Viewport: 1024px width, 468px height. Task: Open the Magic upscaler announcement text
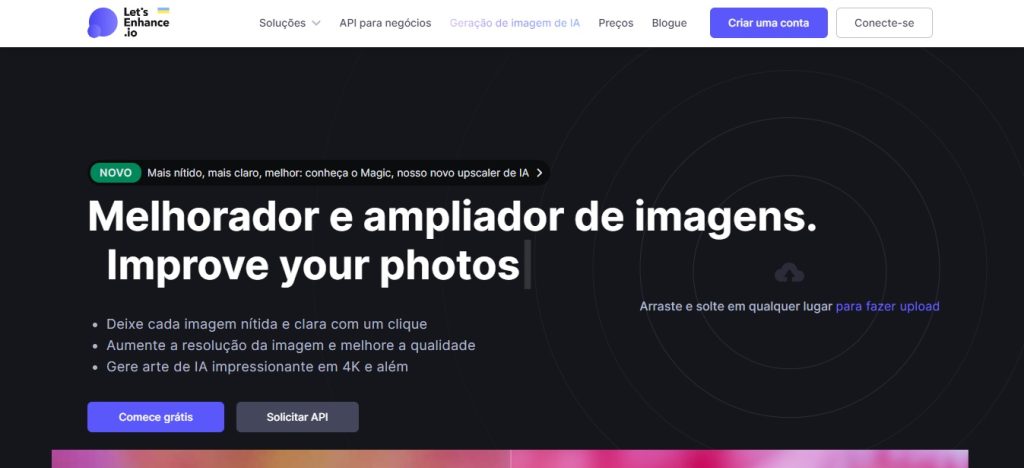[338, 173]
